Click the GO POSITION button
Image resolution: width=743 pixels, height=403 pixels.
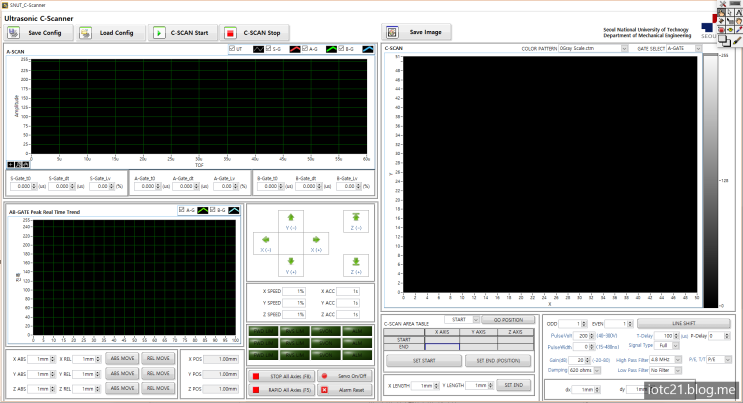(508, 320)
